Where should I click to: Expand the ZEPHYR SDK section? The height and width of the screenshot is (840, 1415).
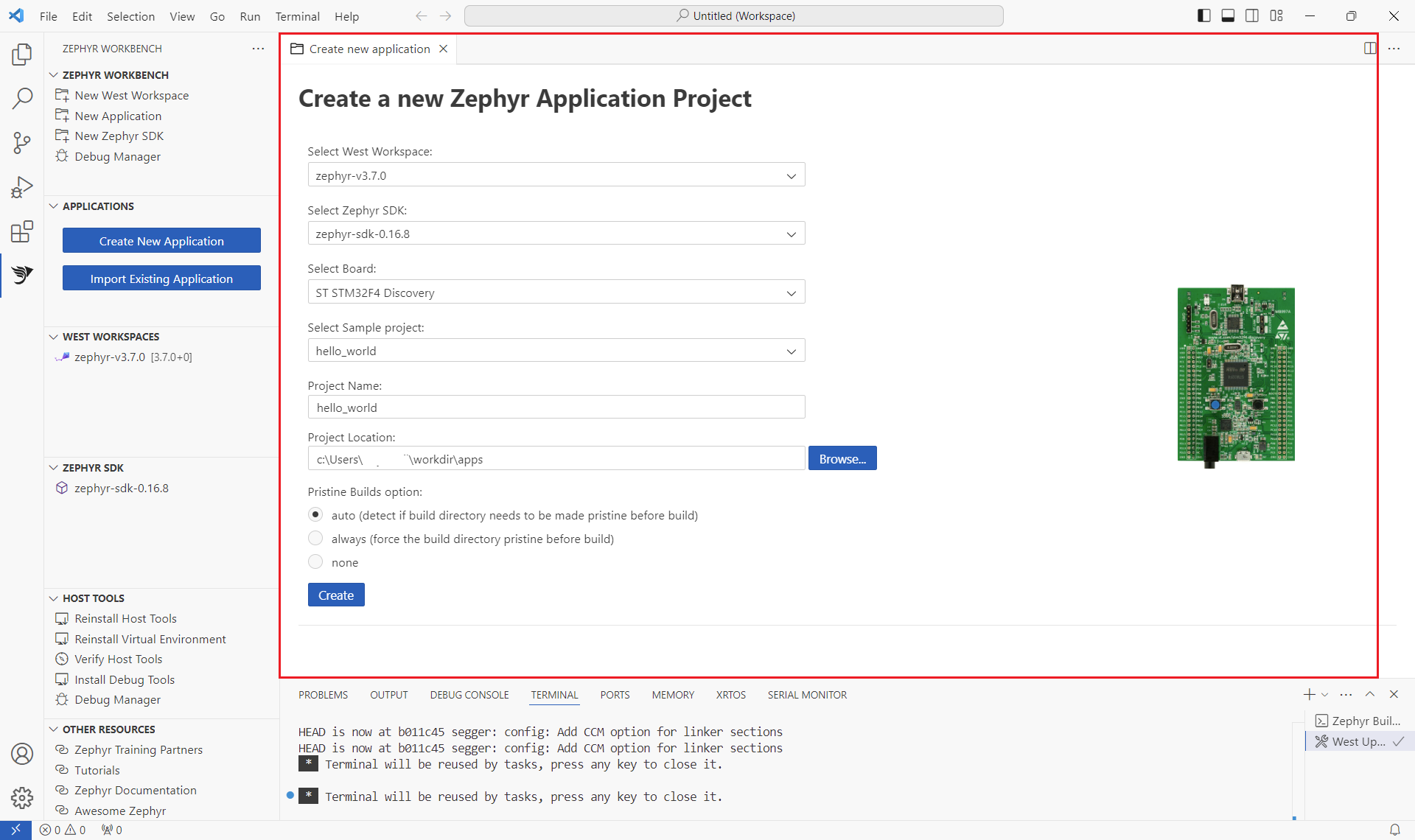click(x=53, y=467)
